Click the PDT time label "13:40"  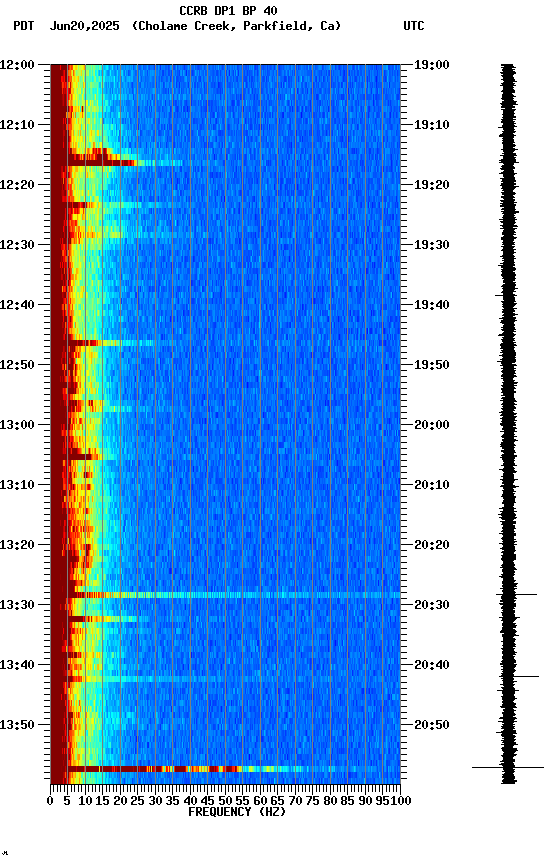coord(17,666)
